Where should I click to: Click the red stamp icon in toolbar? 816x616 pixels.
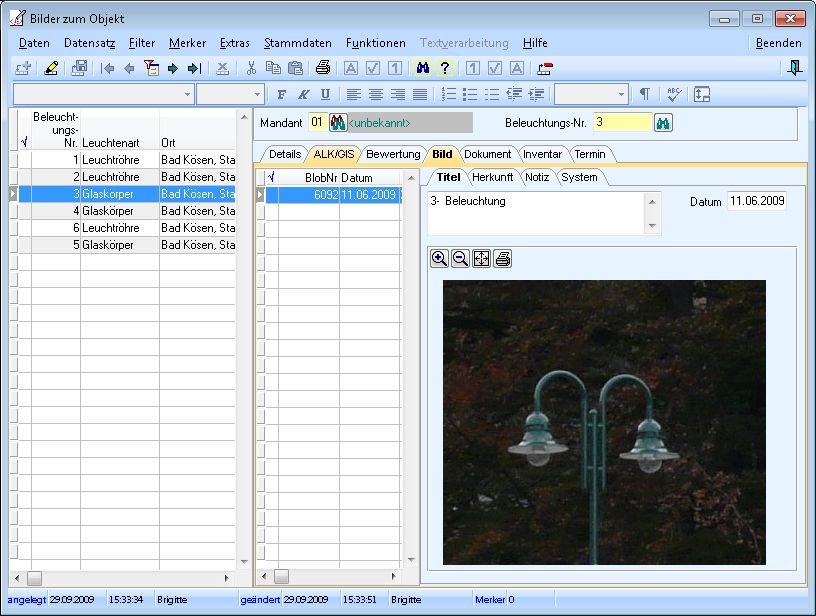(x=545, y=68)
